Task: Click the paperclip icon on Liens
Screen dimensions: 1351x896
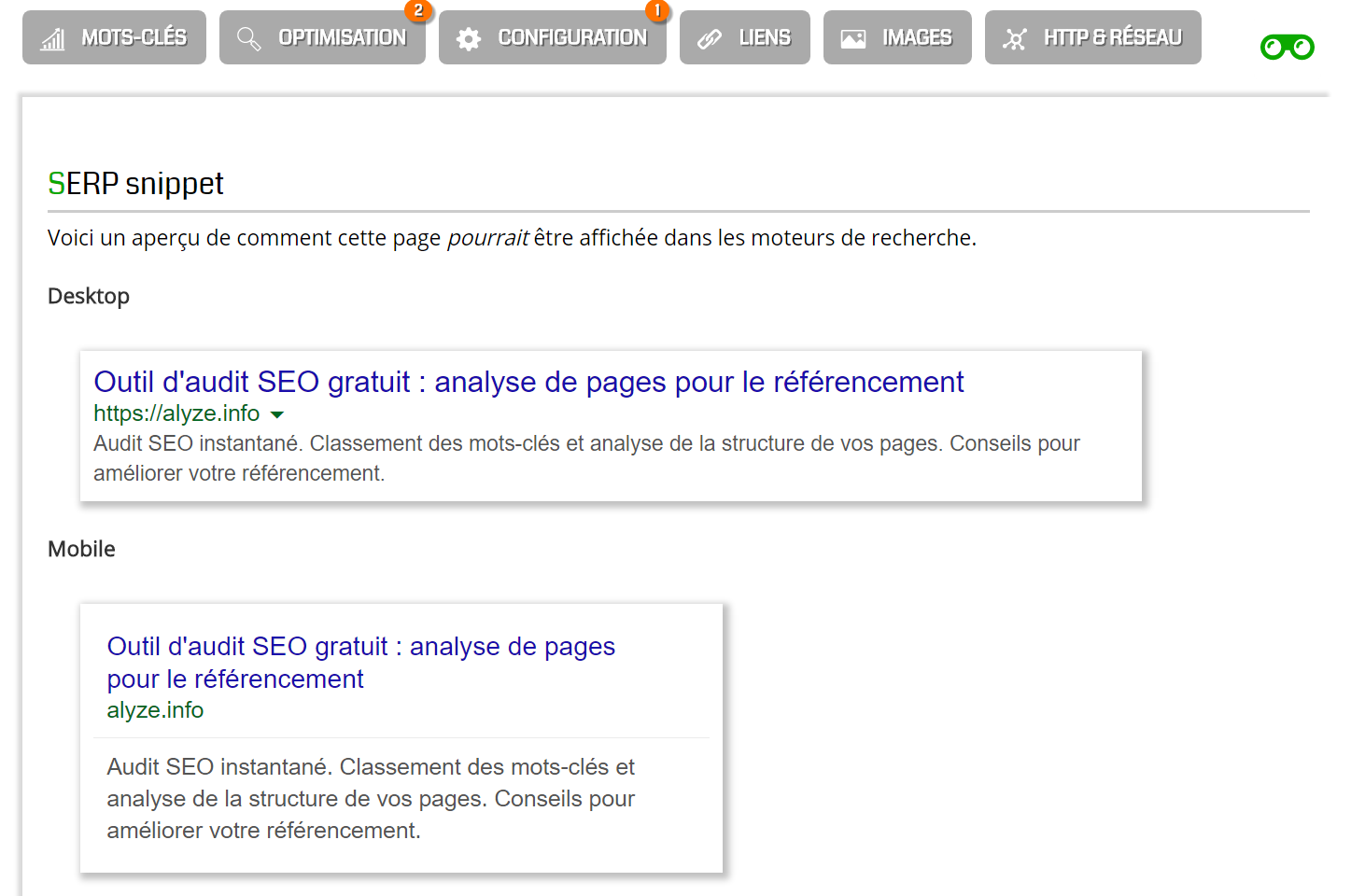Action: click(710, 37)
